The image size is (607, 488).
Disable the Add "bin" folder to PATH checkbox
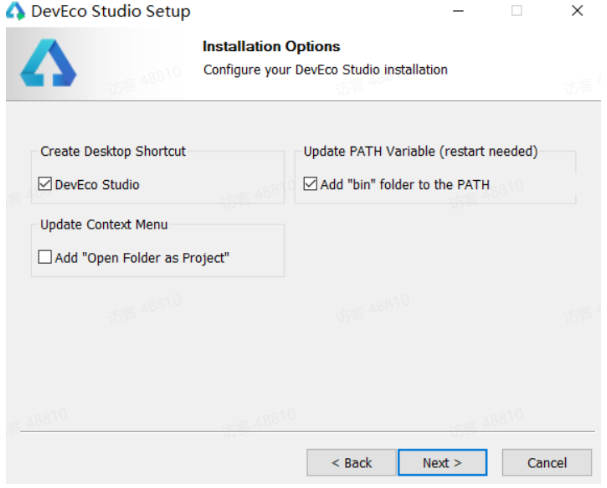point(309,185)
